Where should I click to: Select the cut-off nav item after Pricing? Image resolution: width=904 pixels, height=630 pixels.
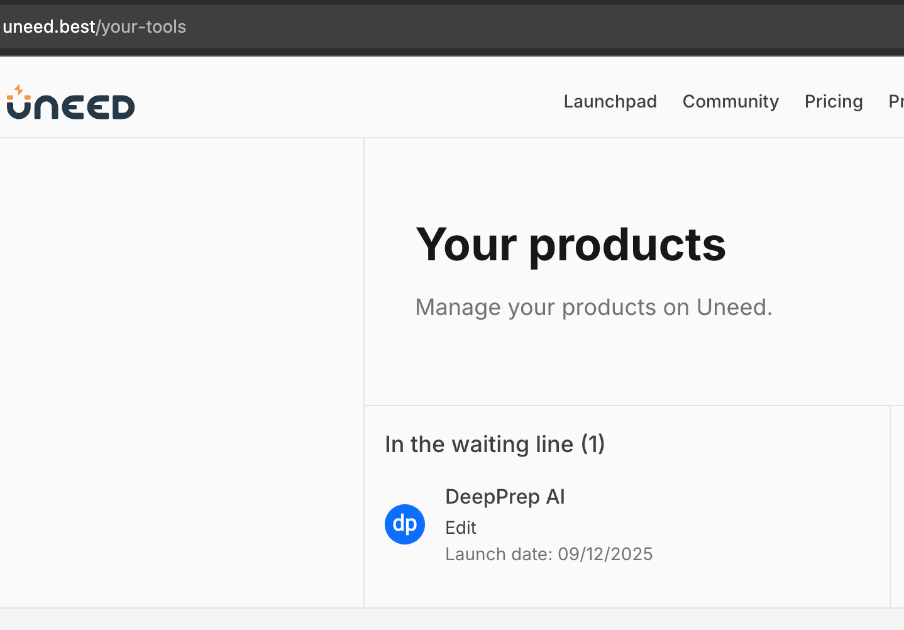coord(895,102)
